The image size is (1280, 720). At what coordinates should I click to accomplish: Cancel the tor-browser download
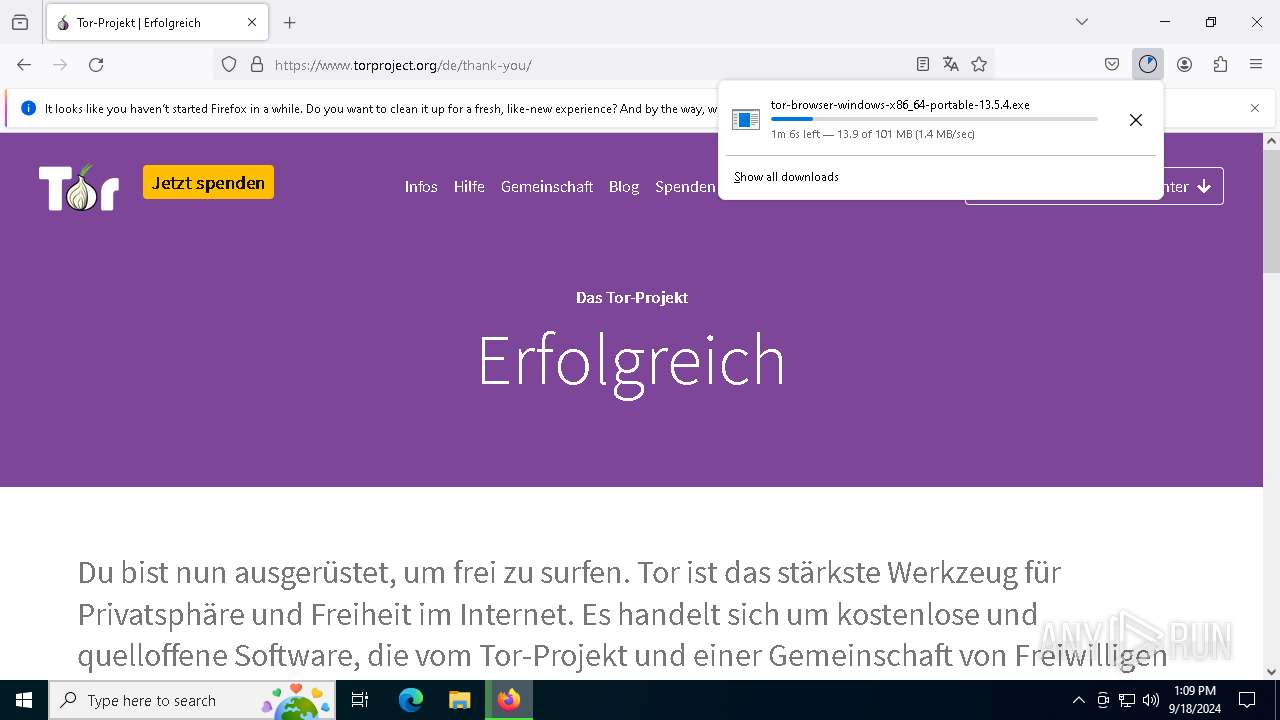pos(1136,120)
